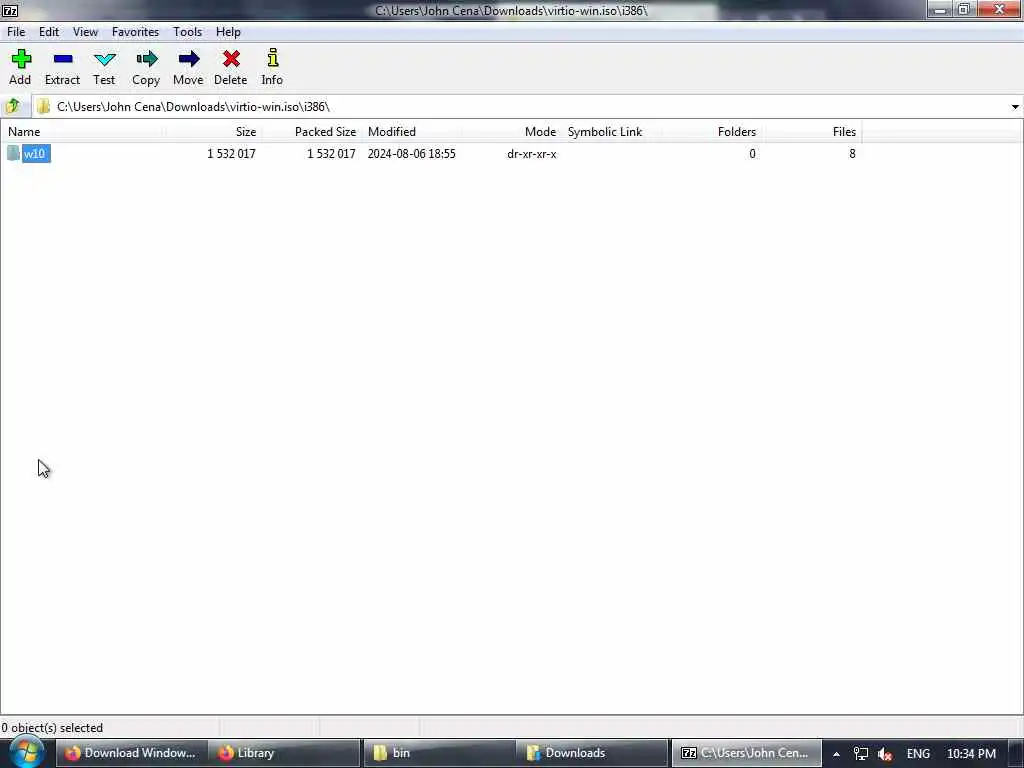This screenshot has height=768, width=1024.
Task: Click the ENG language indicator
Action: (x=918, y=754)
